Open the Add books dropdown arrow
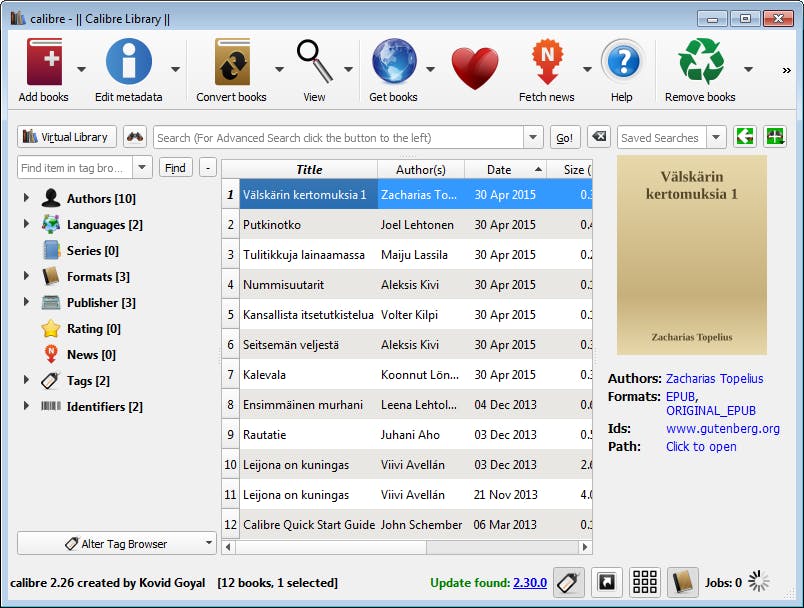Viewport: 804px width, 608px height. (x=81, y=69)
